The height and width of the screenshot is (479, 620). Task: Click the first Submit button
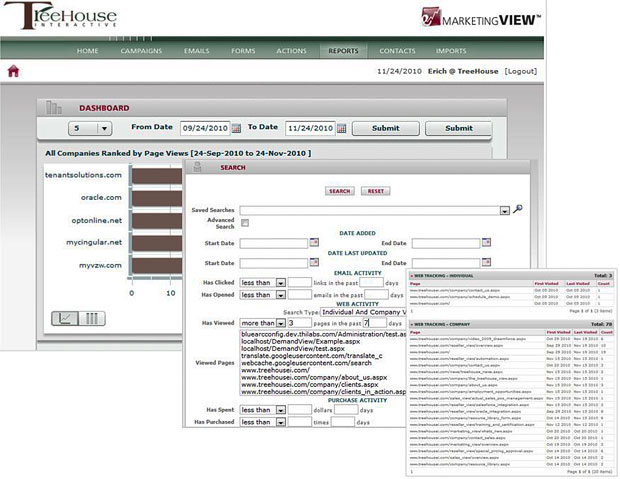tap(386, 128)
